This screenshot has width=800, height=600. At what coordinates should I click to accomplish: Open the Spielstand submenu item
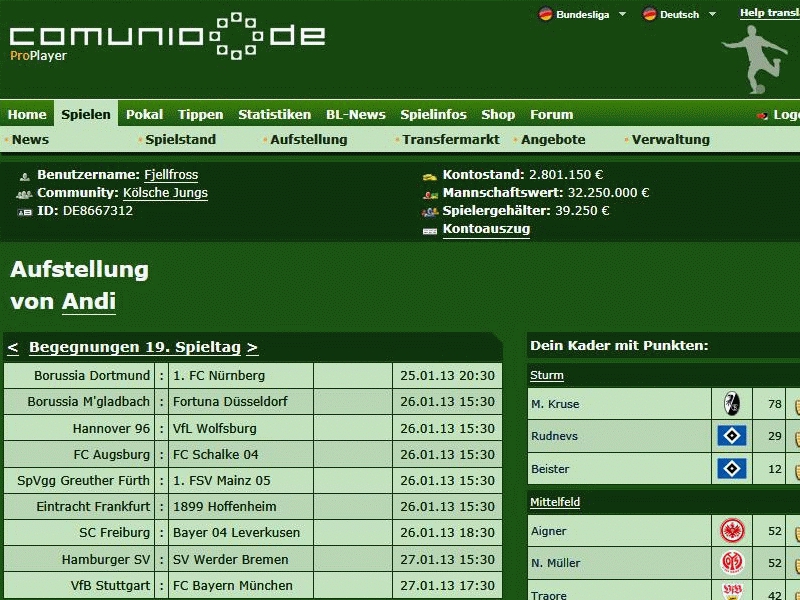[x=181, y=139]
